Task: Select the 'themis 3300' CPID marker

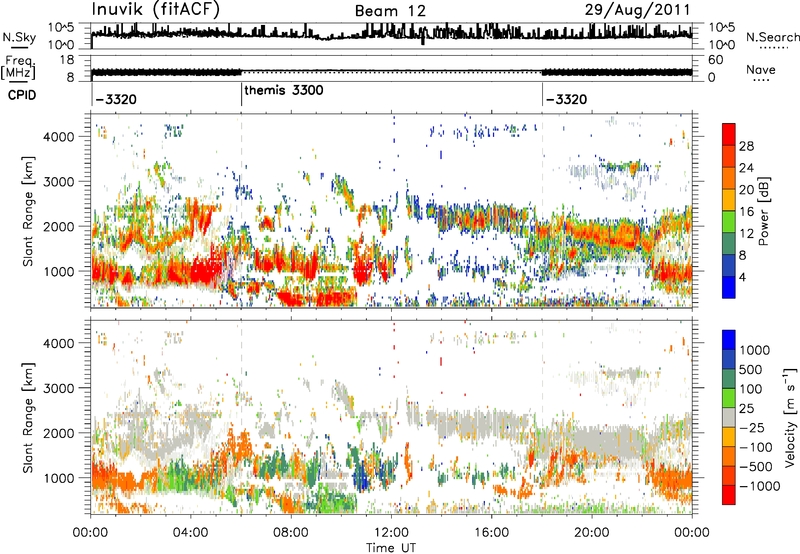Action: pyautogui.click(x=284, y=90)
